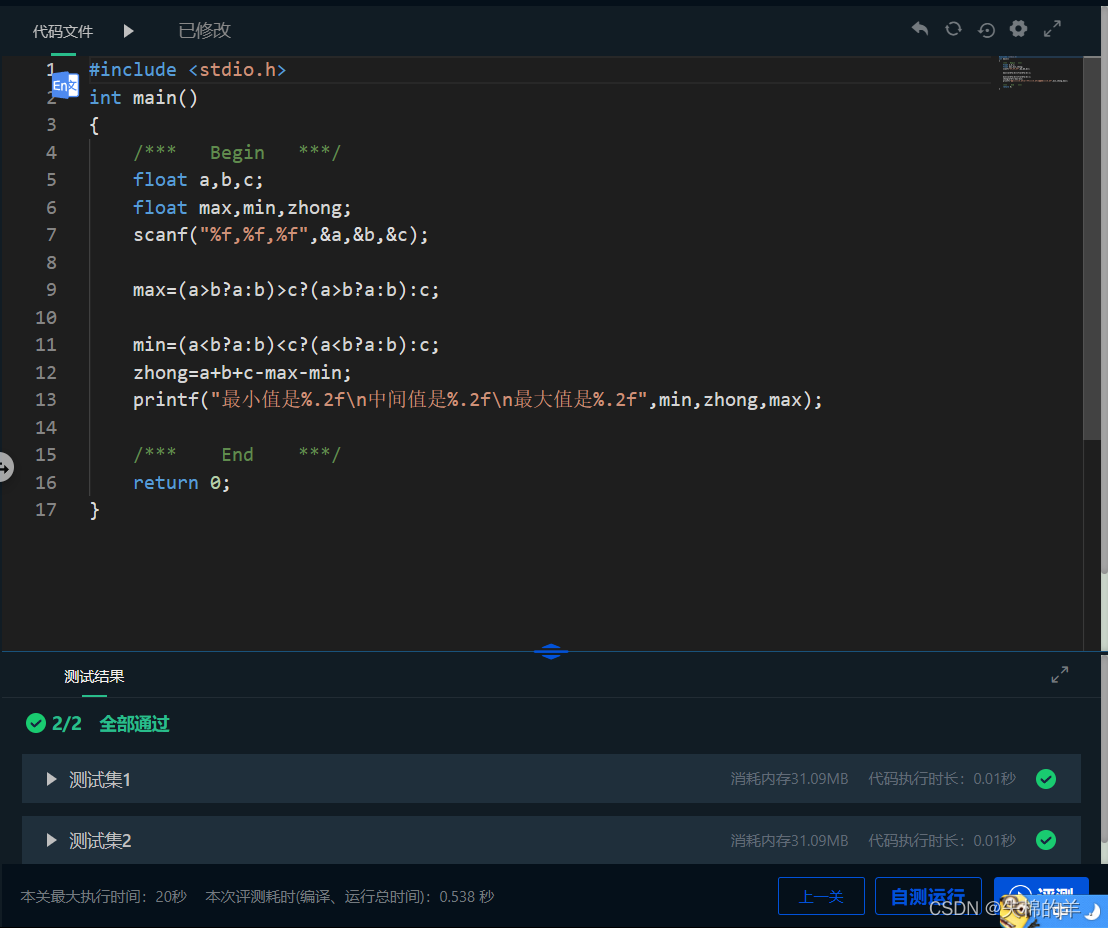Click the refresh sync icon in toolbar
The image size is (1108, 928).
pos(953,29)
